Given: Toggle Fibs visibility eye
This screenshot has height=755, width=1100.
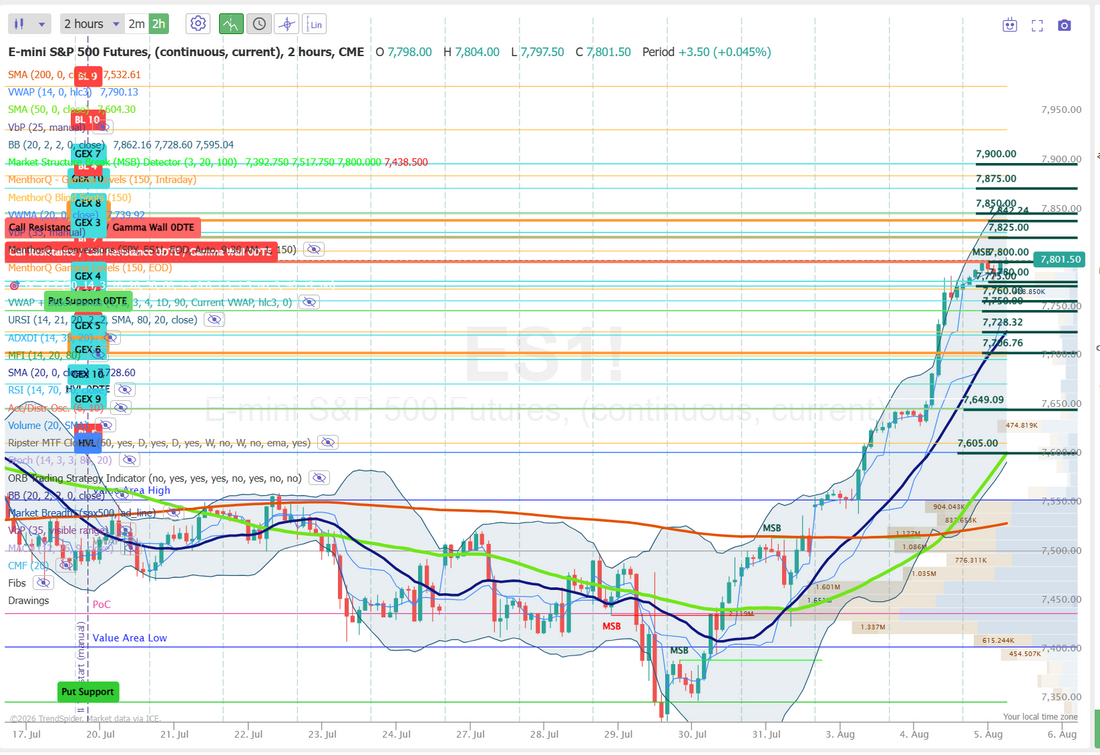Looking at the screenshot, I should 43,583.
